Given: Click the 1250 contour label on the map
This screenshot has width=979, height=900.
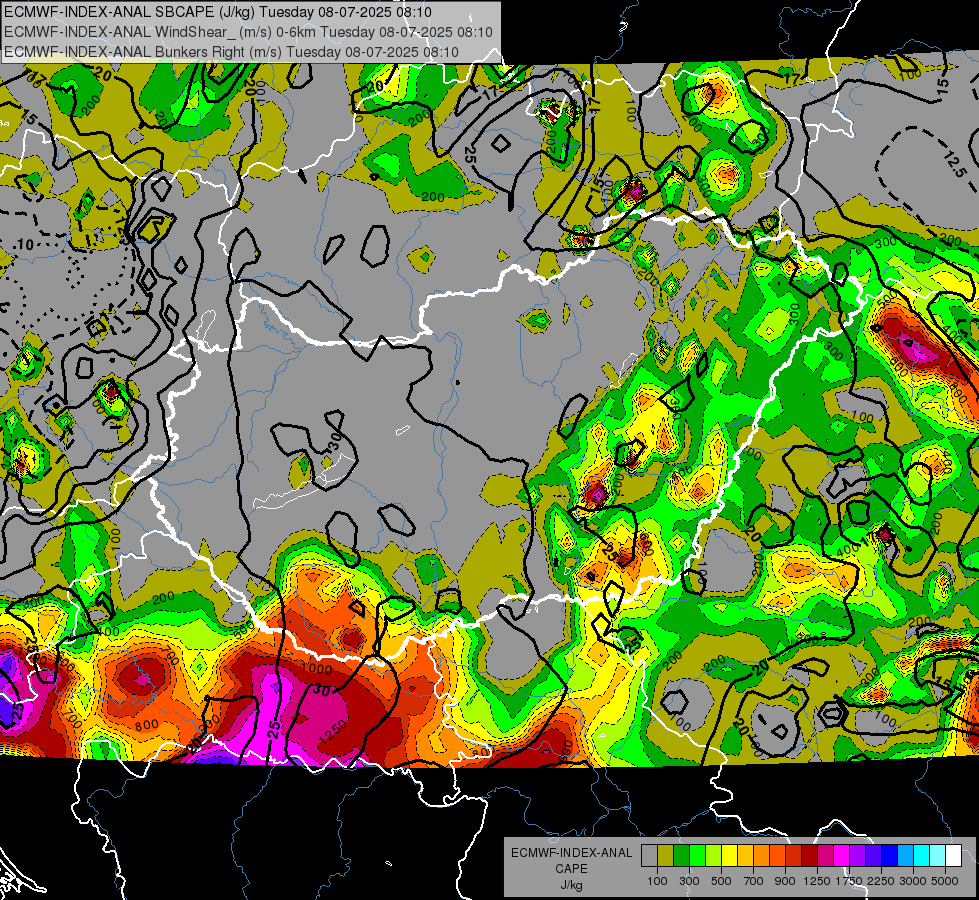Looking at the screenshot, I should point(332,732).
